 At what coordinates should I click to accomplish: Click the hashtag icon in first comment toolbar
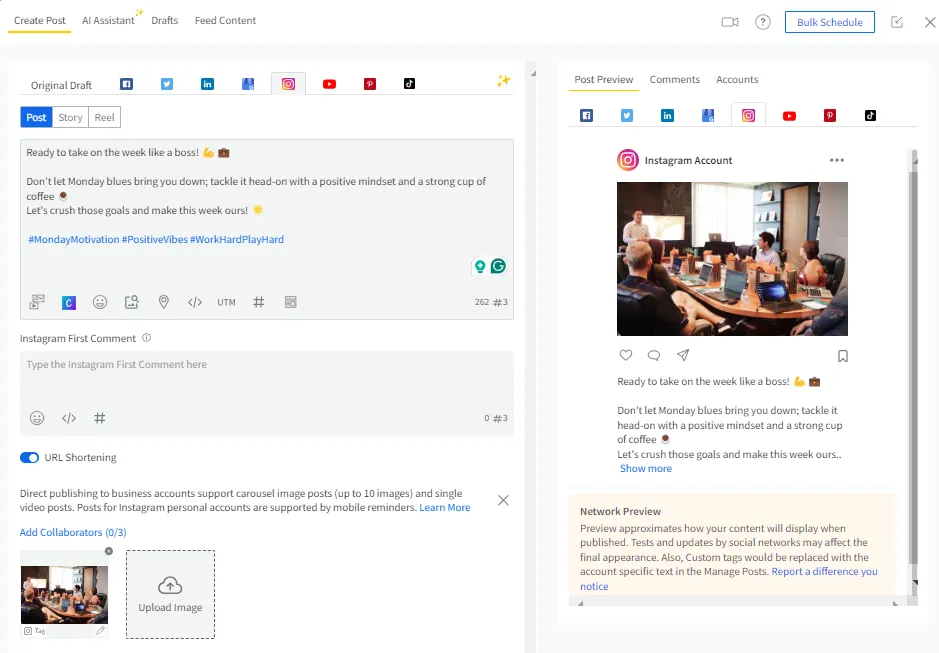click(x=100, y=418)
